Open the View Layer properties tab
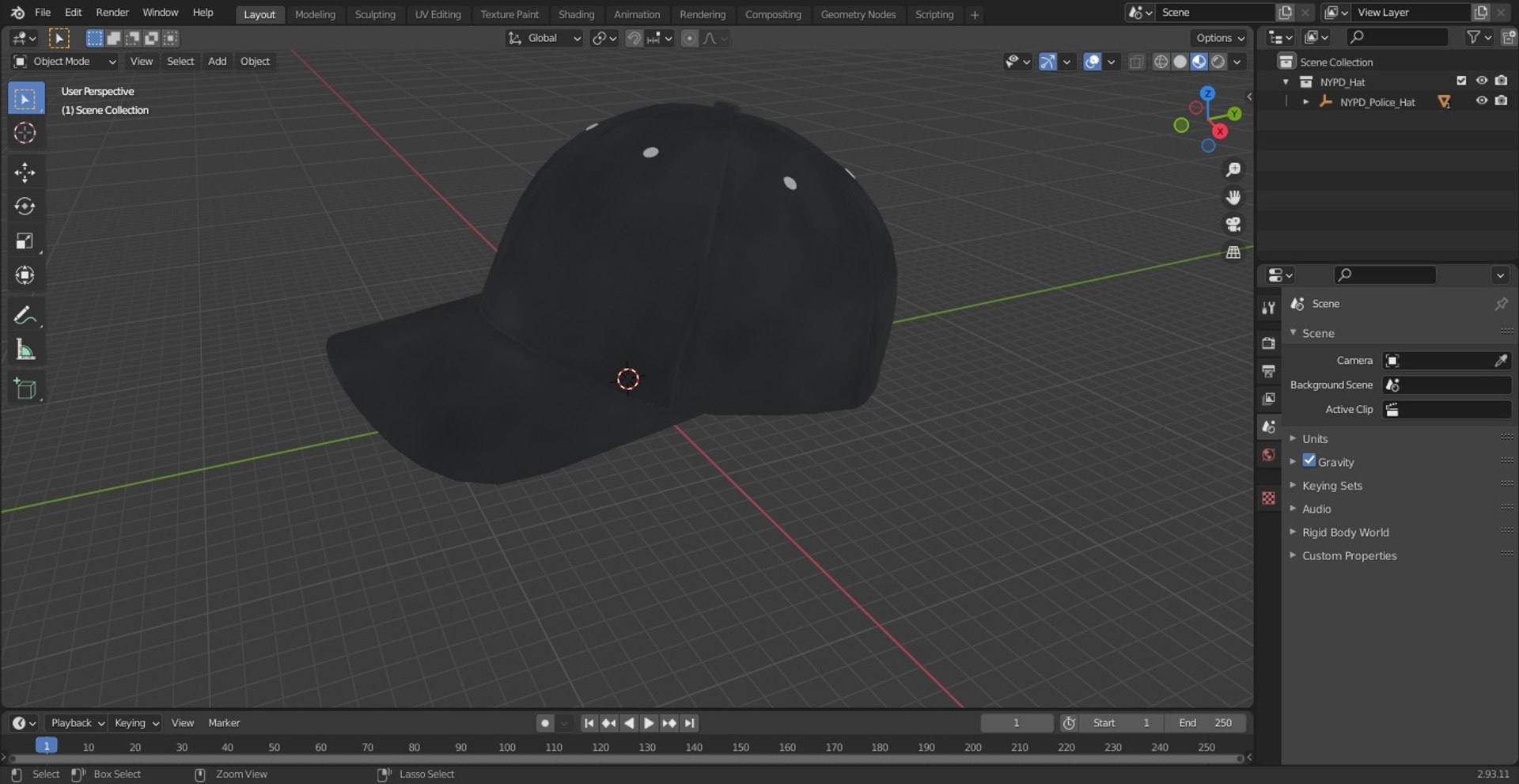The height and width of the screenshot is (784, 1519). [1268, 399]
